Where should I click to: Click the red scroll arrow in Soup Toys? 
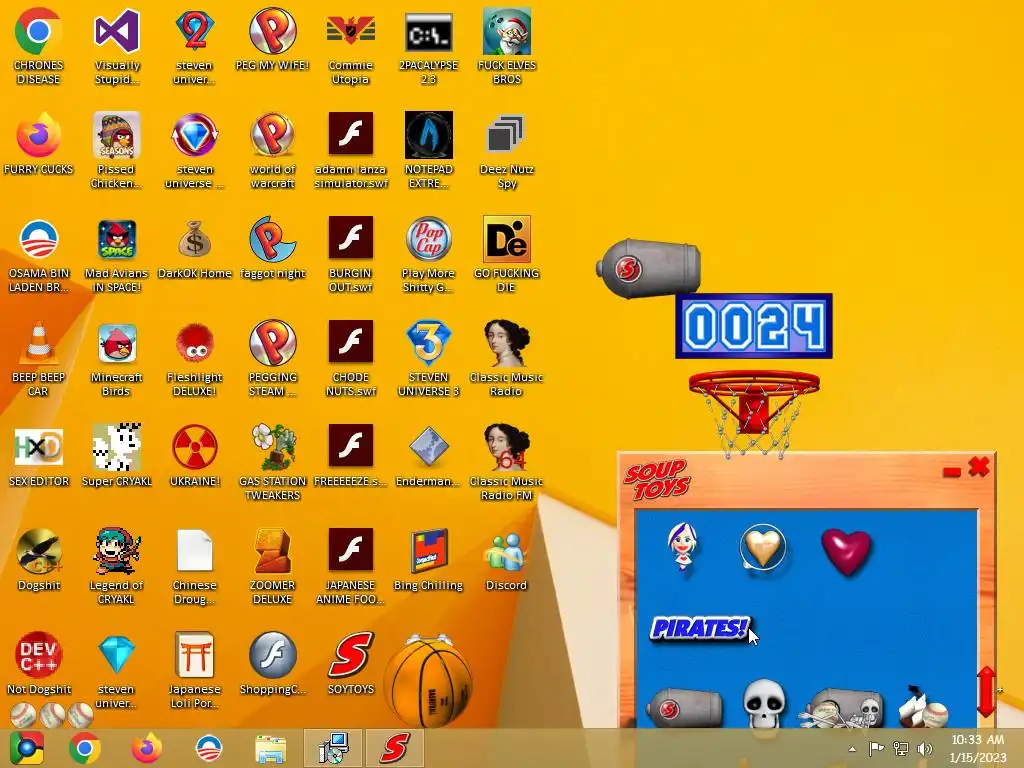point(986,691)
